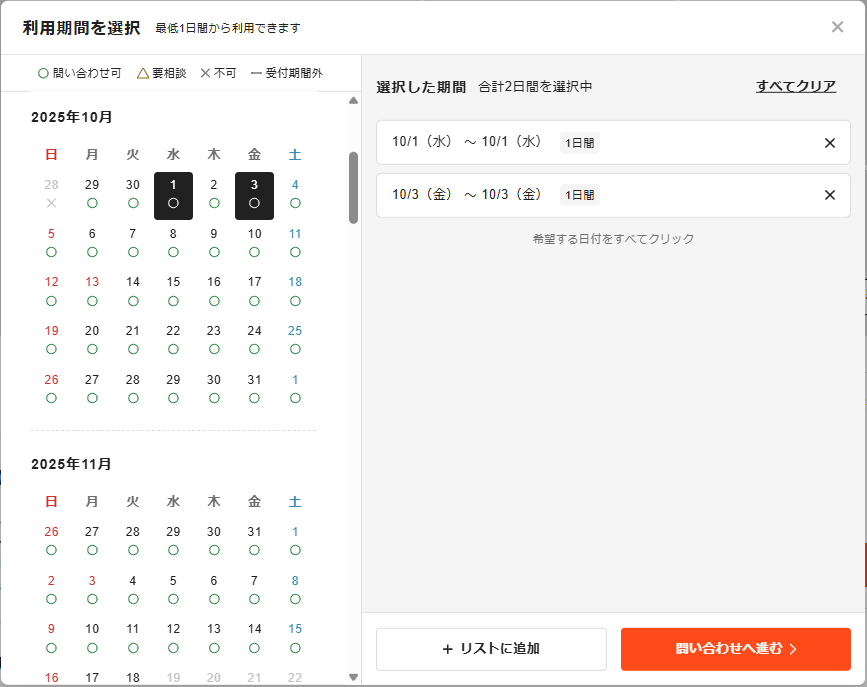This screenshot has height=687, width=867.
Task: Click the arrow on 問い合わせへ進む button
Action: pyautogui.click(x=793, y=649)
